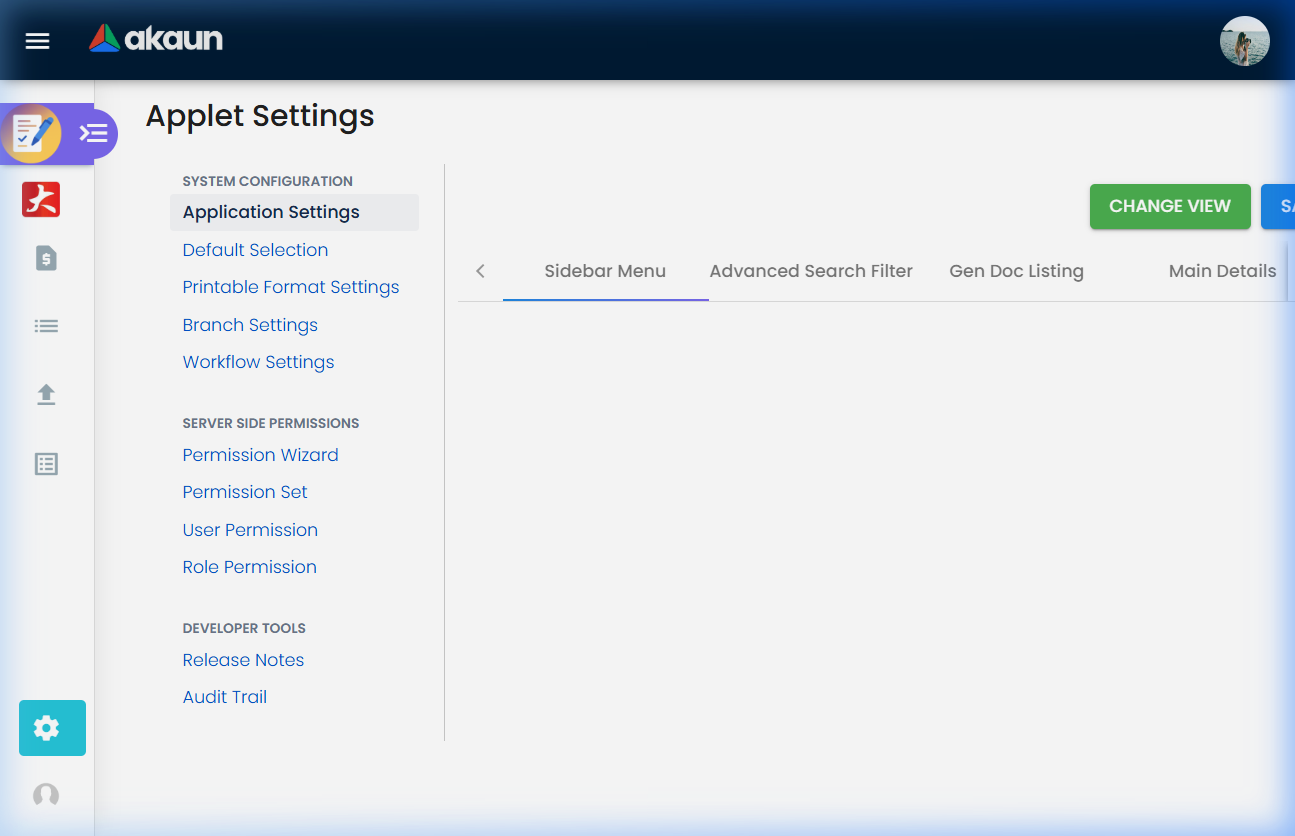Open the teal settings gear in sidebar
Screen dimensions: 1295x836
coord(51,728)
